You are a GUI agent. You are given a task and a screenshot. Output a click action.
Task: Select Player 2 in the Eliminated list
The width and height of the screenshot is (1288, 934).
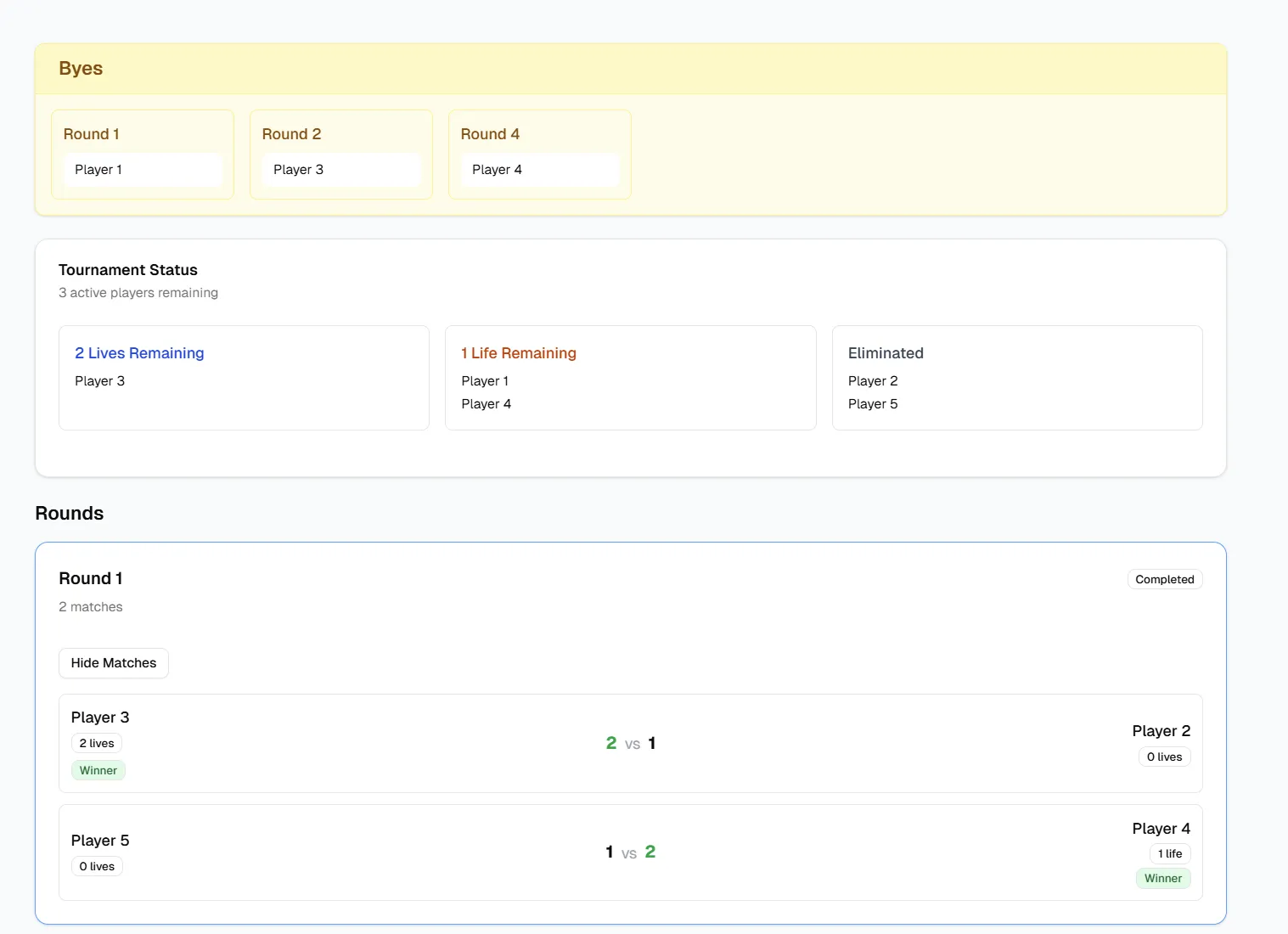(x=873, y=381)
